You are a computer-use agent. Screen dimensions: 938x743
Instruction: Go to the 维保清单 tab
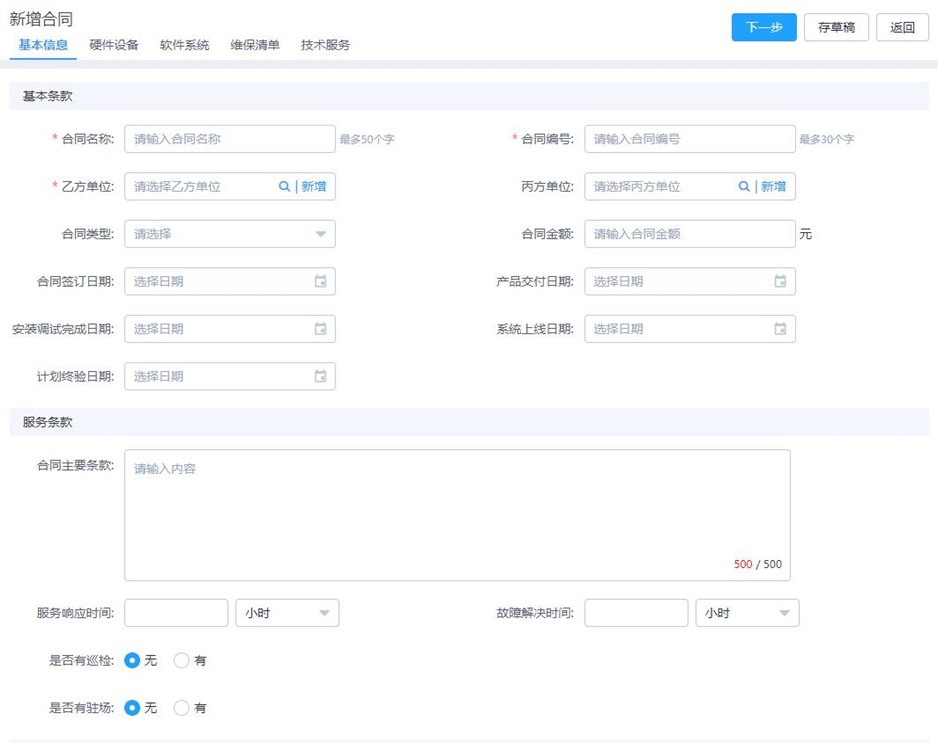(x=255, y=45)
